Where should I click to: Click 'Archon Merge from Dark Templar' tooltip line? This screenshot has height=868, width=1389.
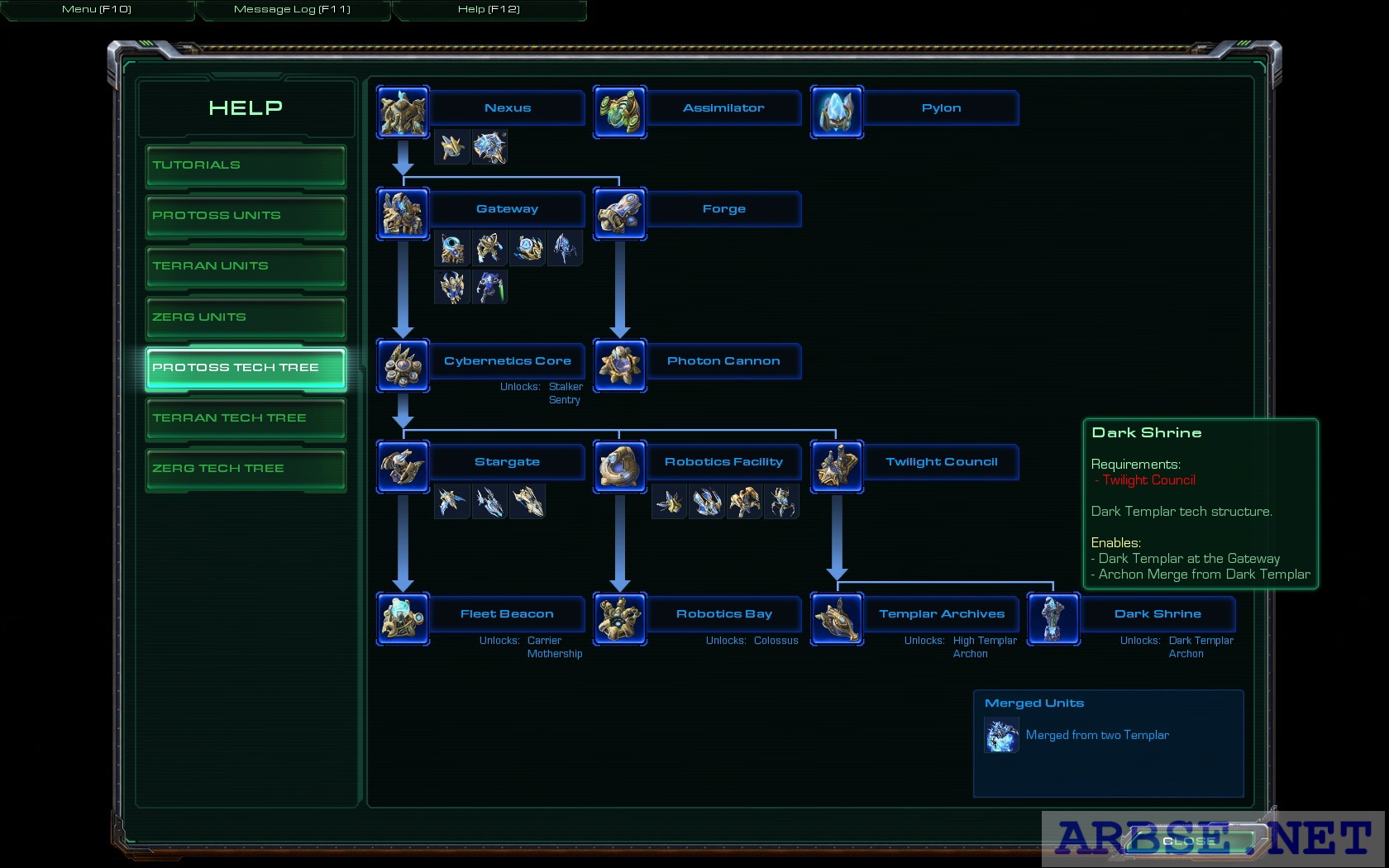1200,575
